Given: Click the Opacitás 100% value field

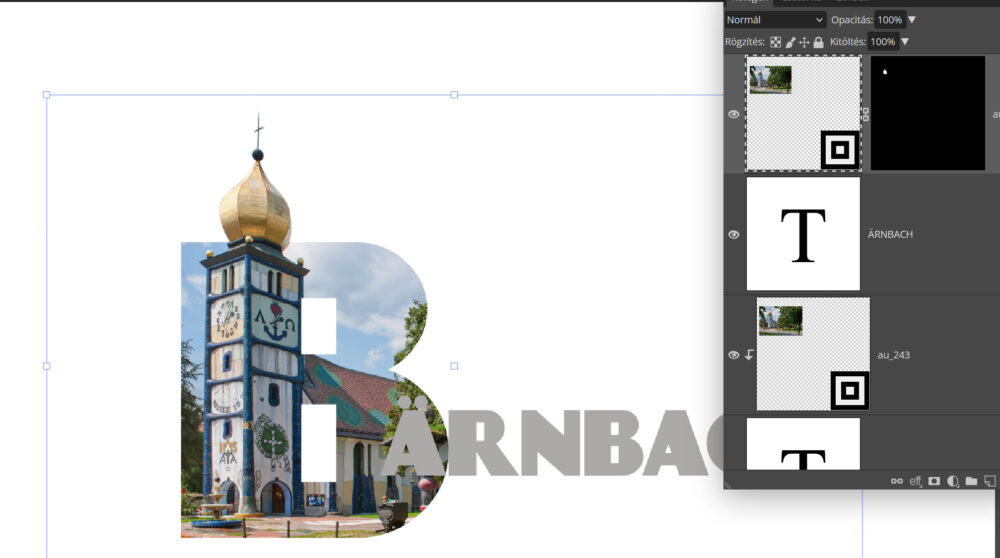Looking at the screenshot, I should (x=889, y=20).
